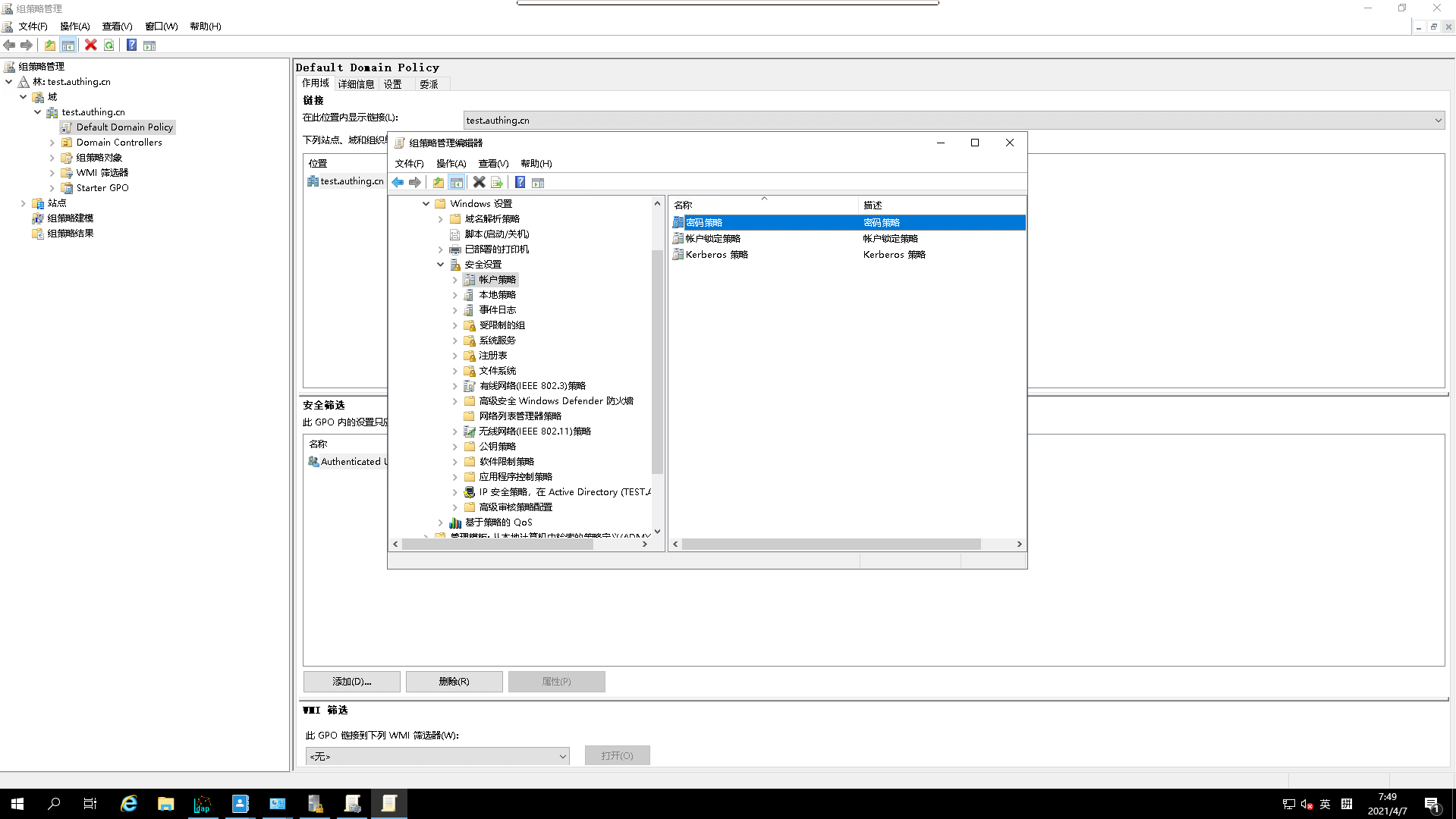Open File Explorer from the taskbar
1456x819 pixels.
coord(165,804)
